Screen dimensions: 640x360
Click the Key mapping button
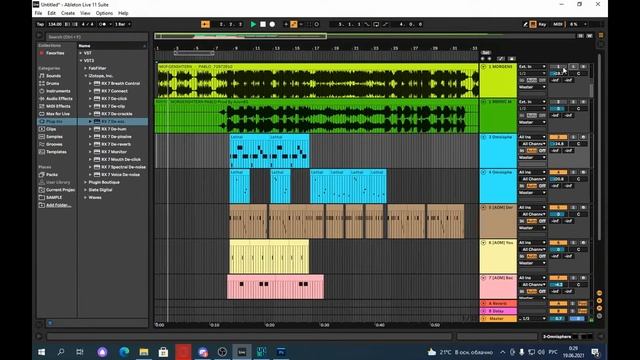542,24
